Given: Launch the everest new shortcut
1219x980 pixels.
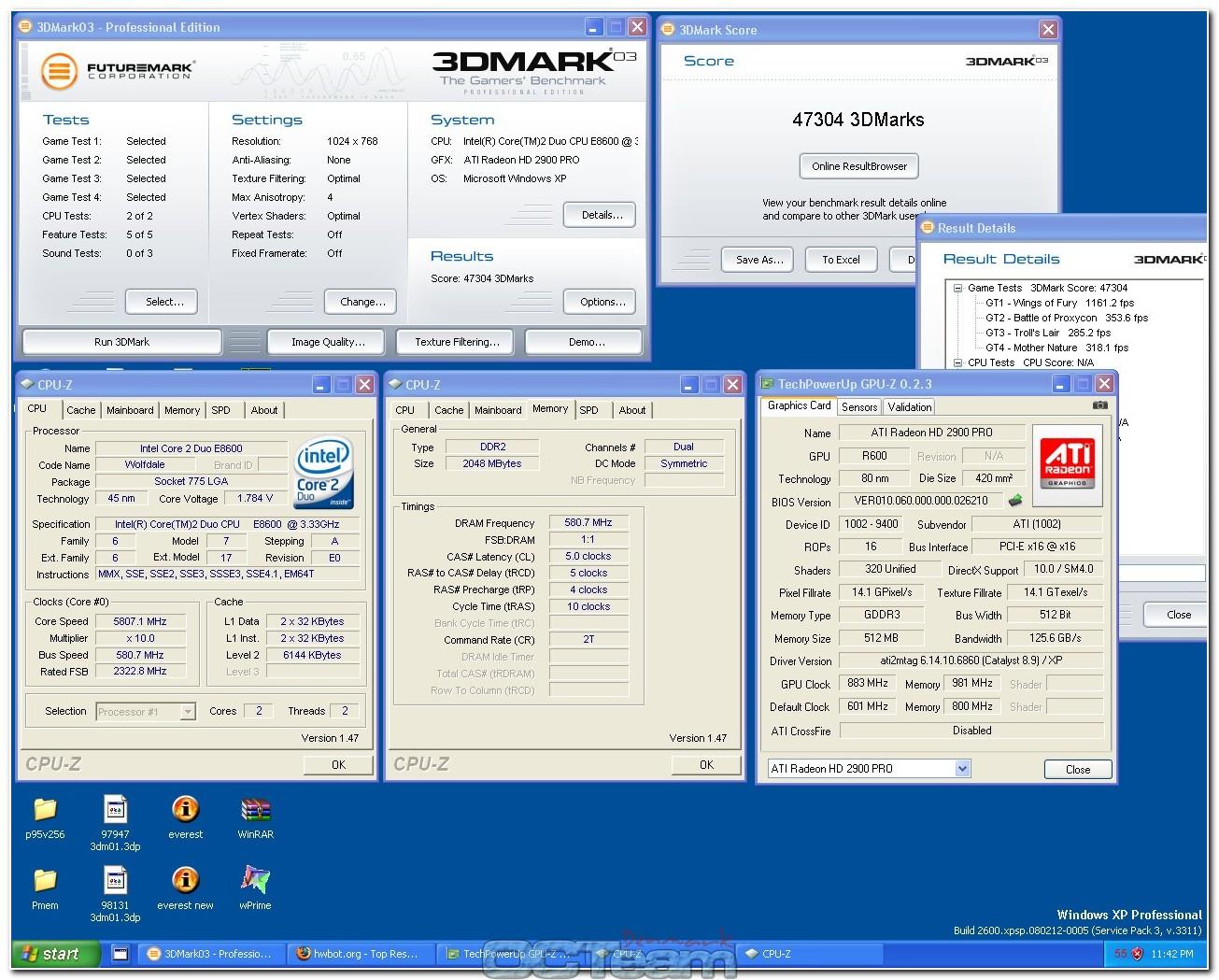Looking at the screenshot, I should [x=185, y=880].
